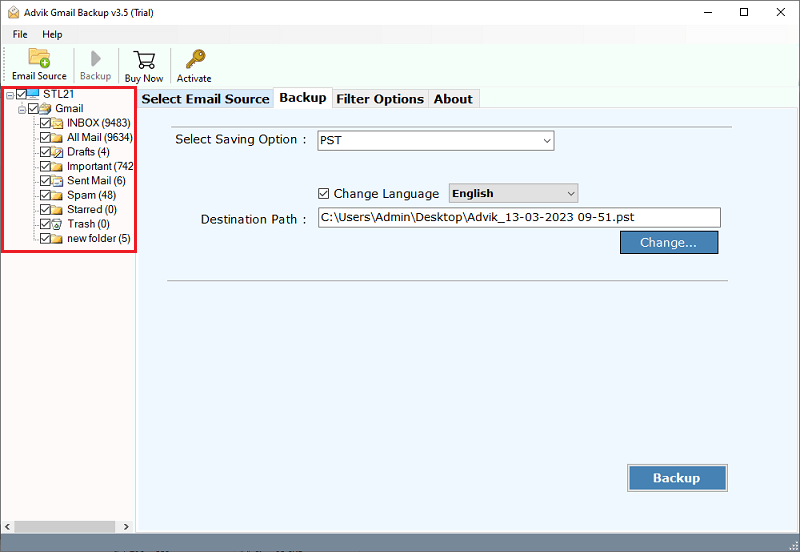The height and width of the screenshot is (552, 800).
Task: Uncheck the Trash (0) checkbox
Action: [45, 224]
